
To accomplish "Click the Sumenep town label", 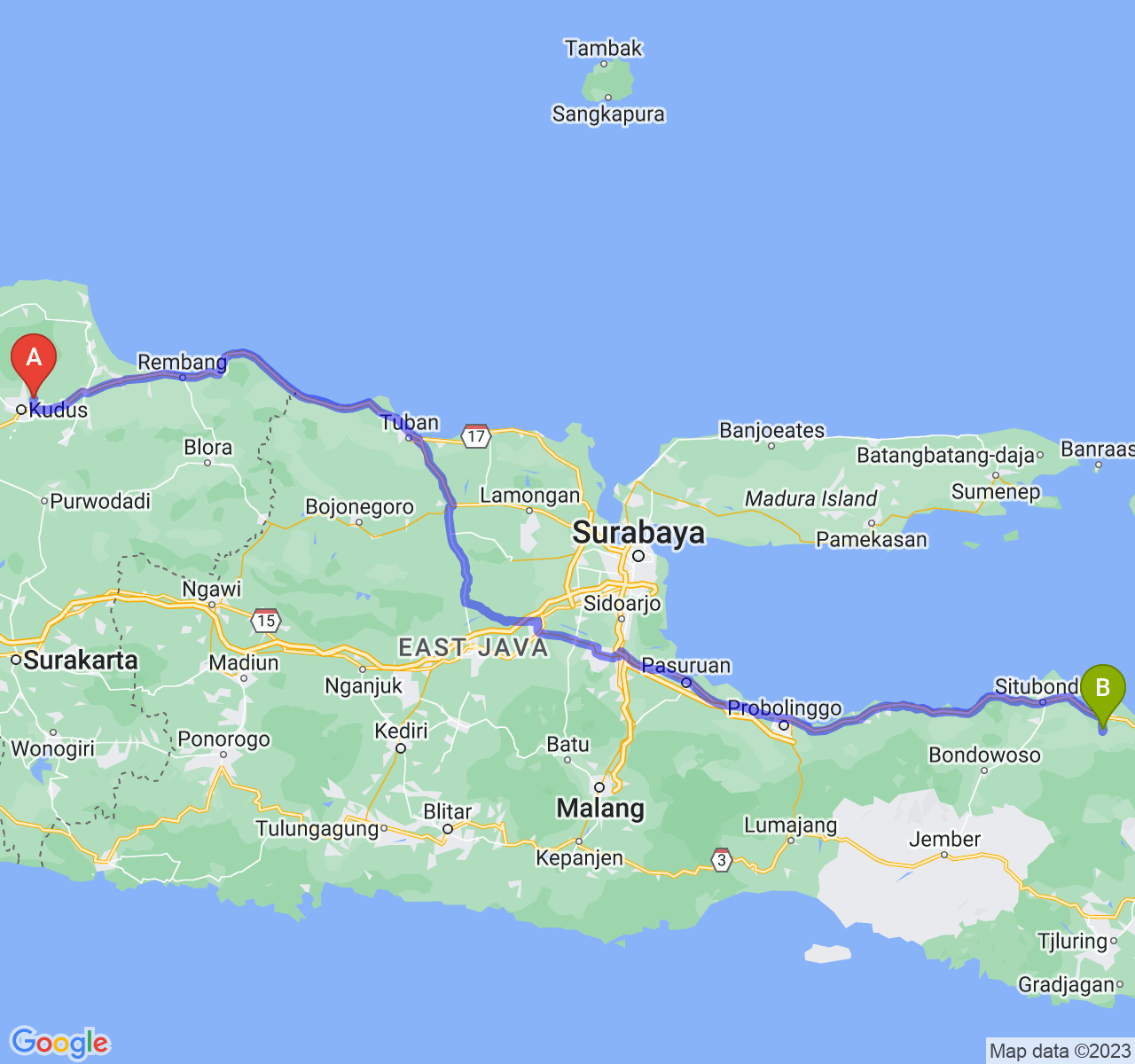I will 996,492.
